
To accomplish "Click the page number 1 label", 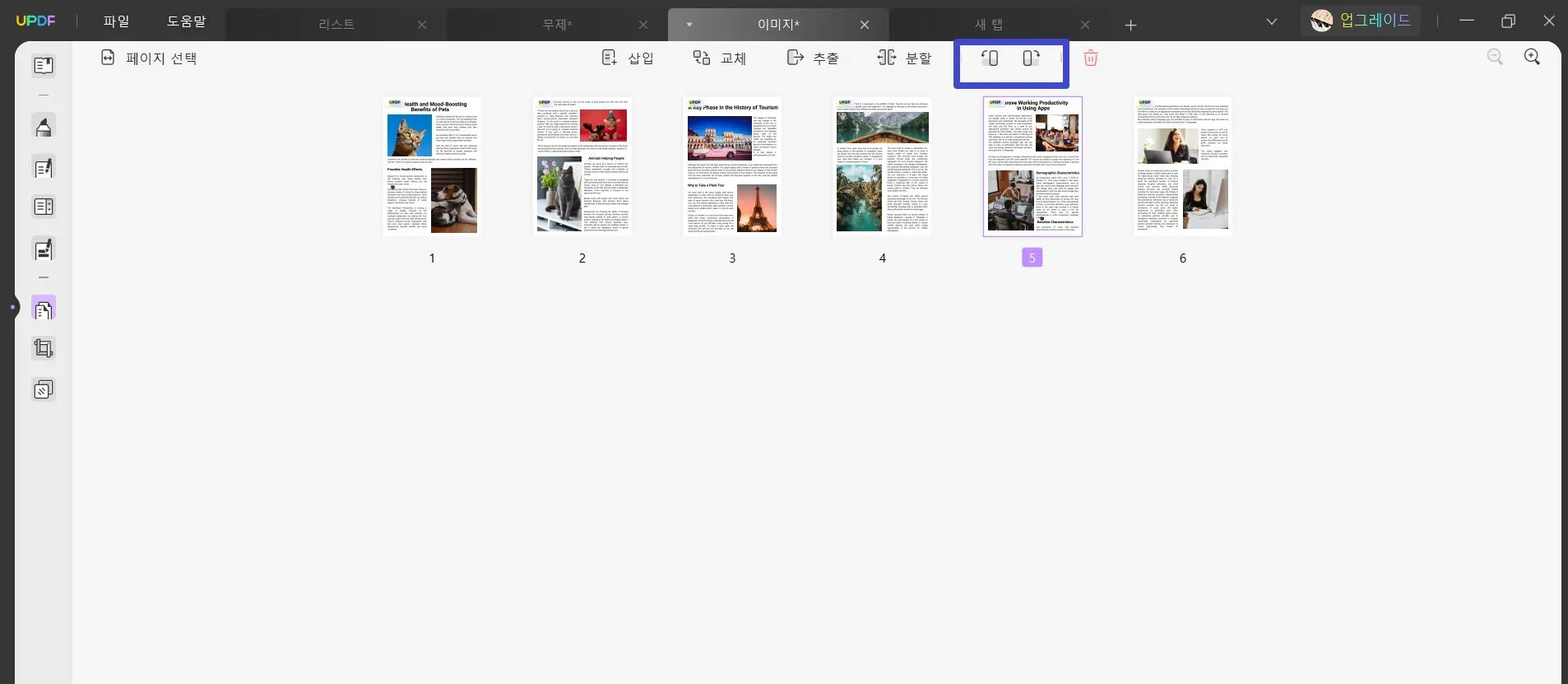I will [432, 258].
